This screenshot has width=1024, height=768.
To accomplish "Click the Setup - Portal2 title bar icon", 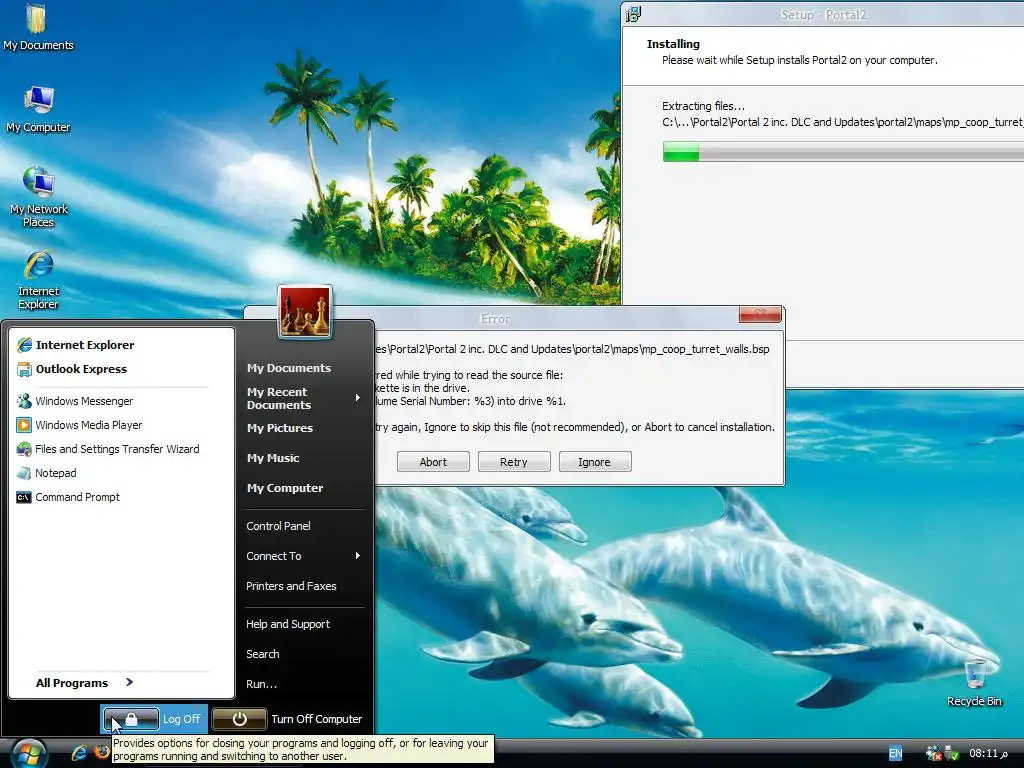I will pos(633,14).
